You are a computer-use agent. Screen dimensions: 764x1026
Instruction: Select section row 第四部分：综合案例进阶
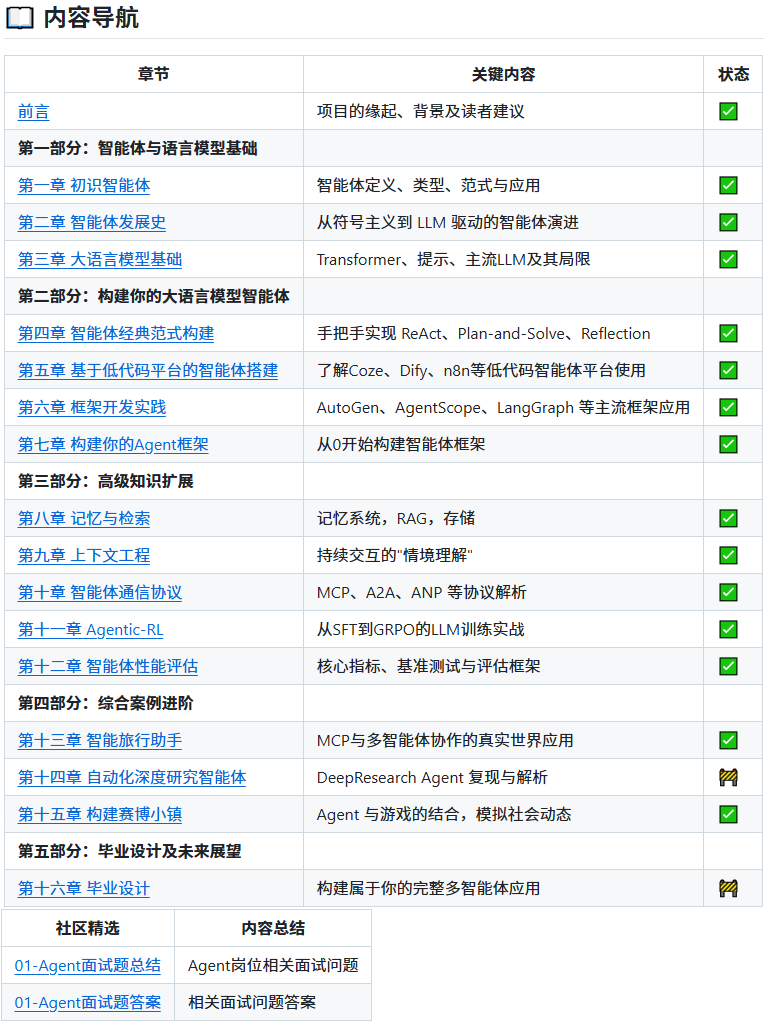coord(383,703)
